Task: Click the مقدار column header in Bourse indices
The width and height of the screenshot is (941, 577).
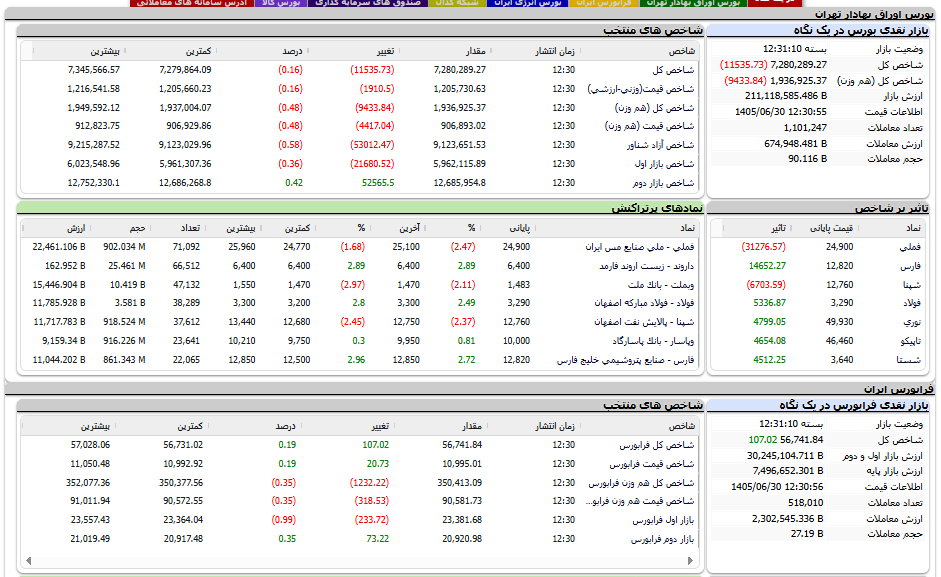Action: tap(475, 51)
